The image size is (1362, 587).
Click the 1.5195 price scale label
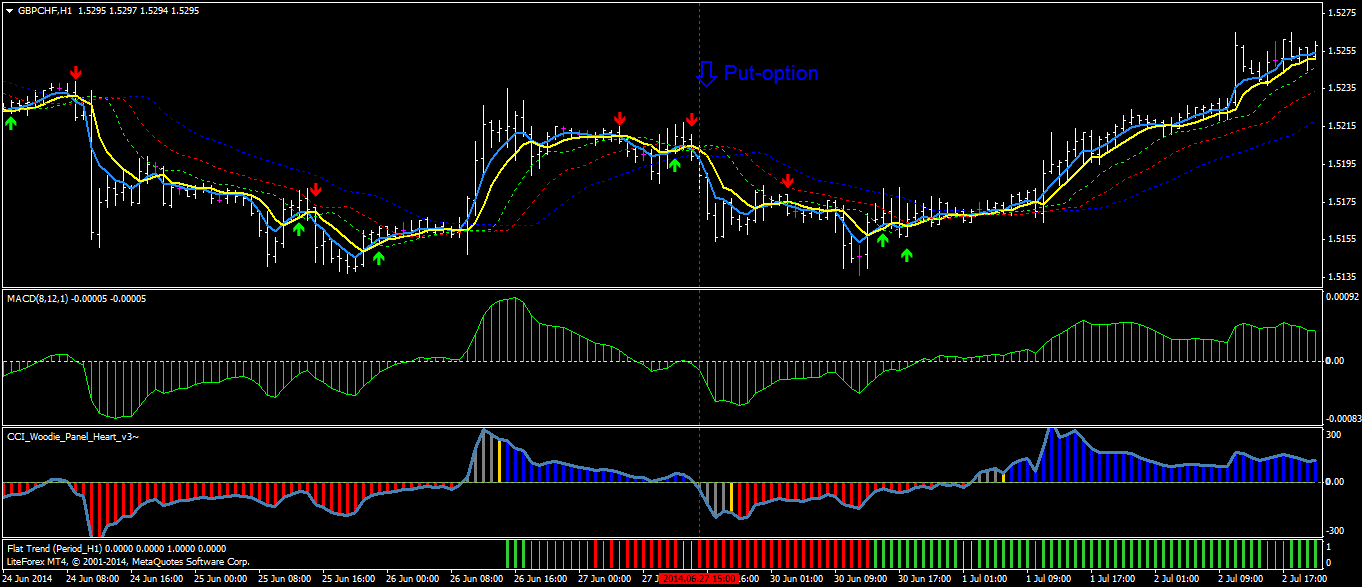[x=1340, y=163]
